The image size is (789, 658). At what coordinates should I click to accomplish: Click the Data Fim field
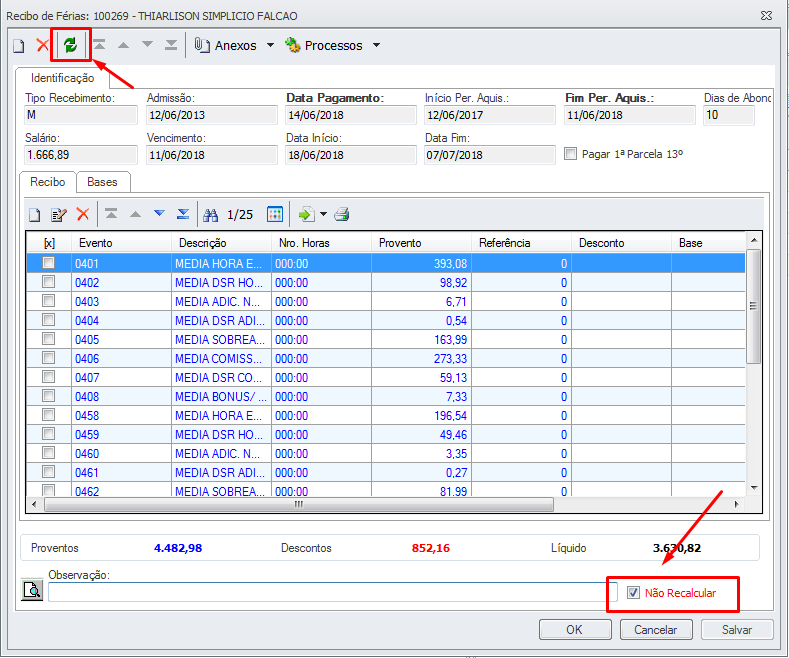tap(489, 155)
